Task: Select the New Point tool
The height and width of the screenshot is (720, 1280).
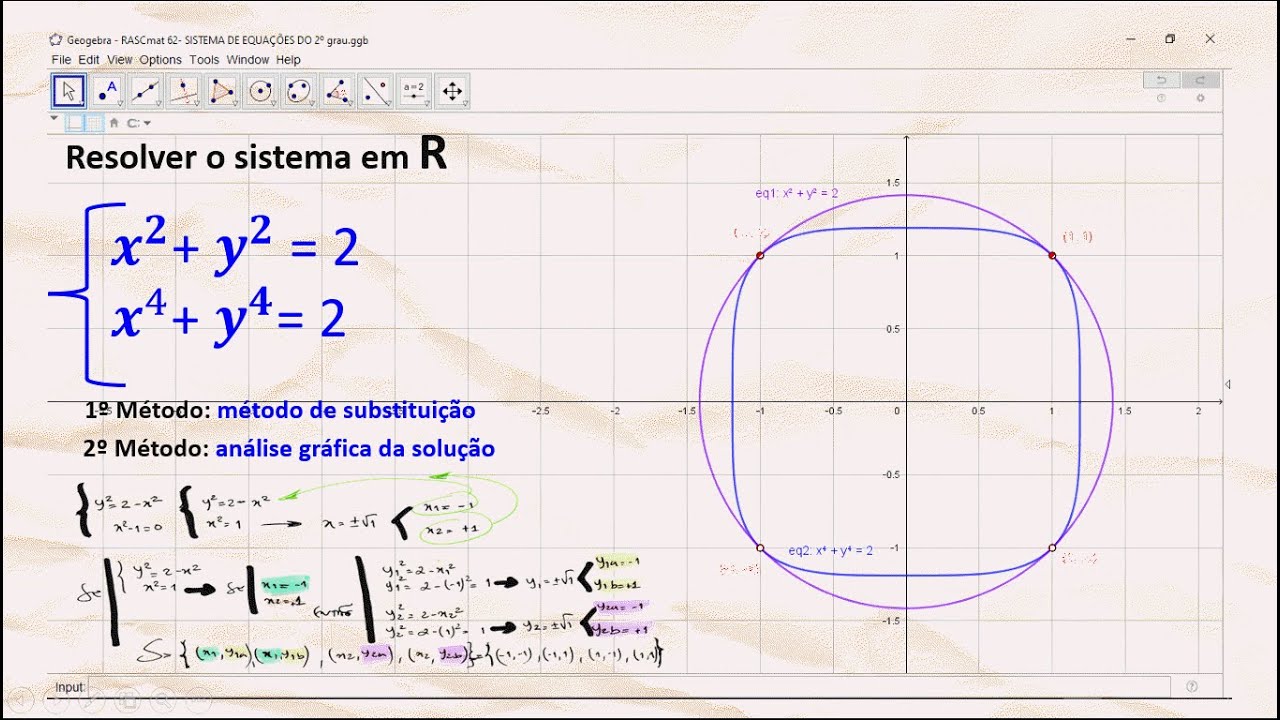Action: [x=107, y=91]
